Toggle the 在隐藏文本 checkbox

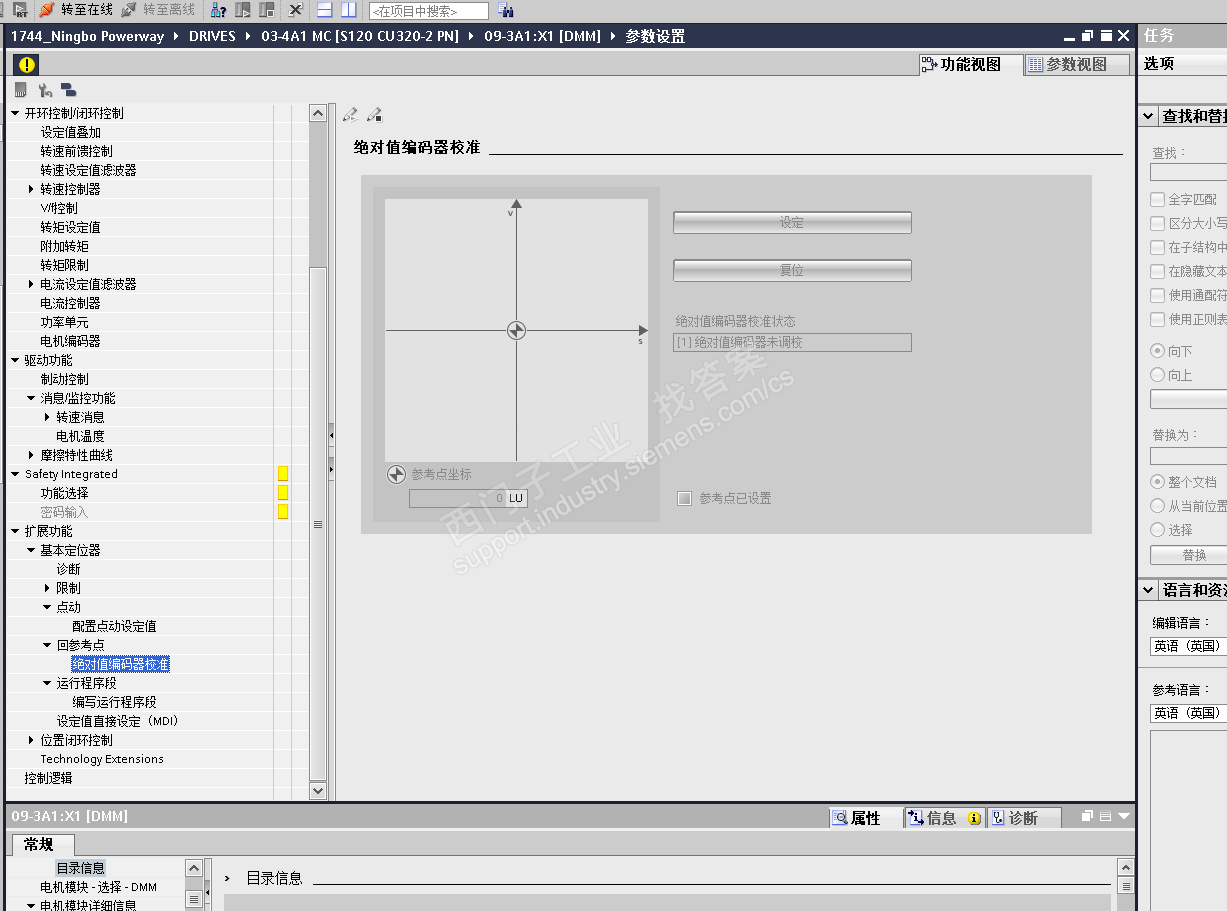[x=1158, y=272]
